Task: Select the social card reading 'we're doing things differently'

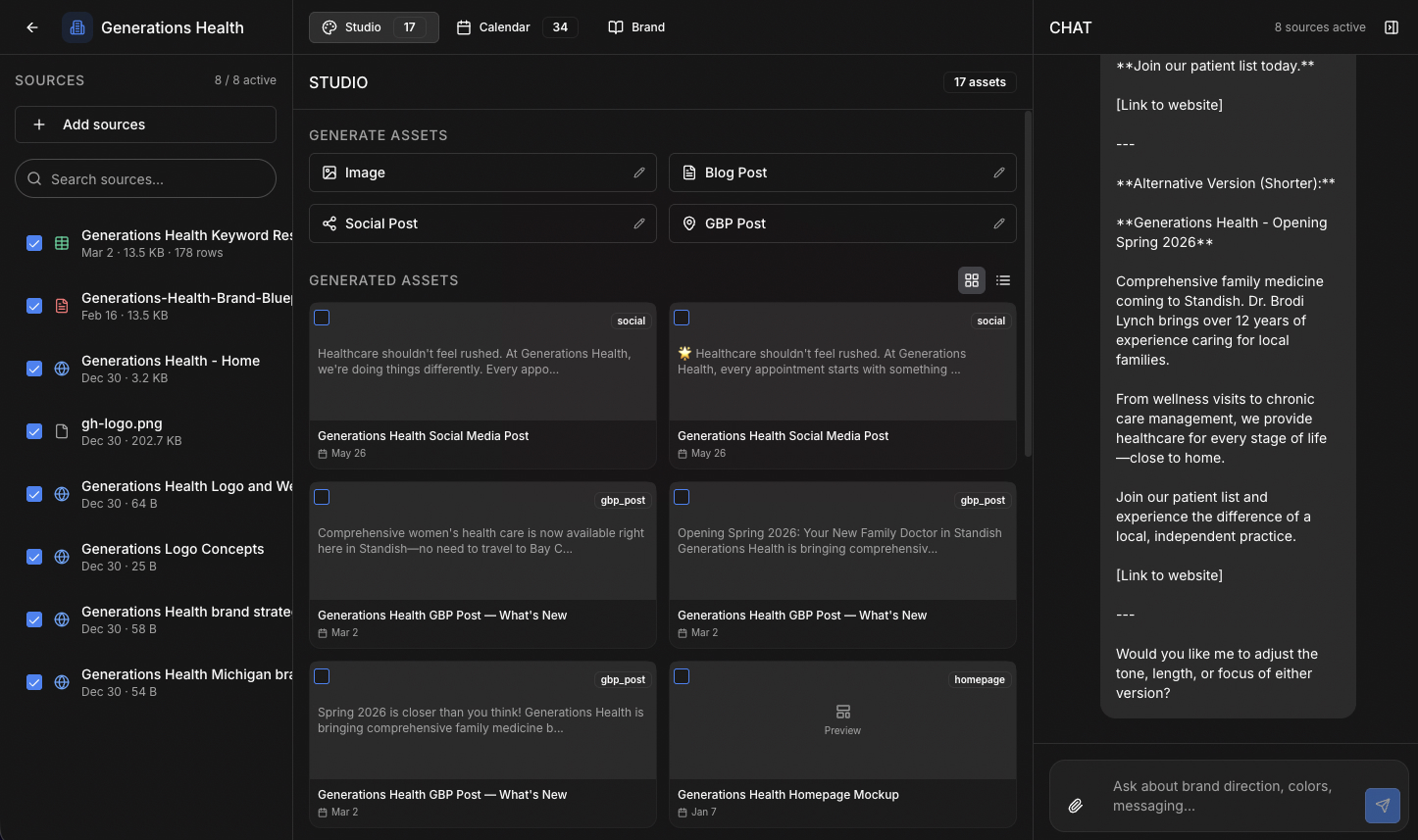Action: 322,318
